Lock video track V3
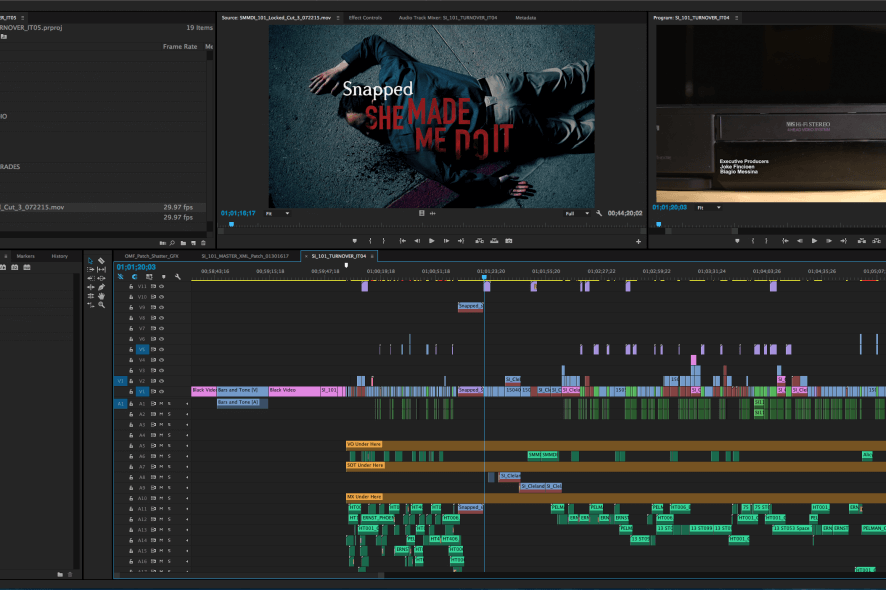 tap(131, 371)
